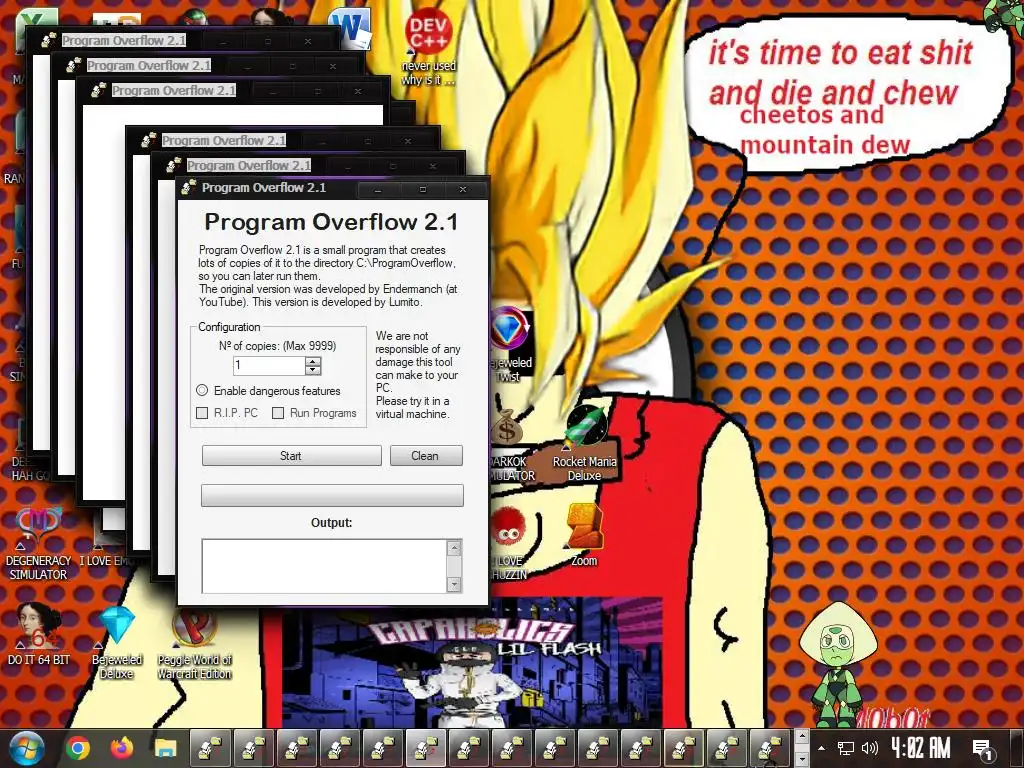1024x768 pixels.
Task: Open File Explorer from the taskbar
Action: [165, 748]
